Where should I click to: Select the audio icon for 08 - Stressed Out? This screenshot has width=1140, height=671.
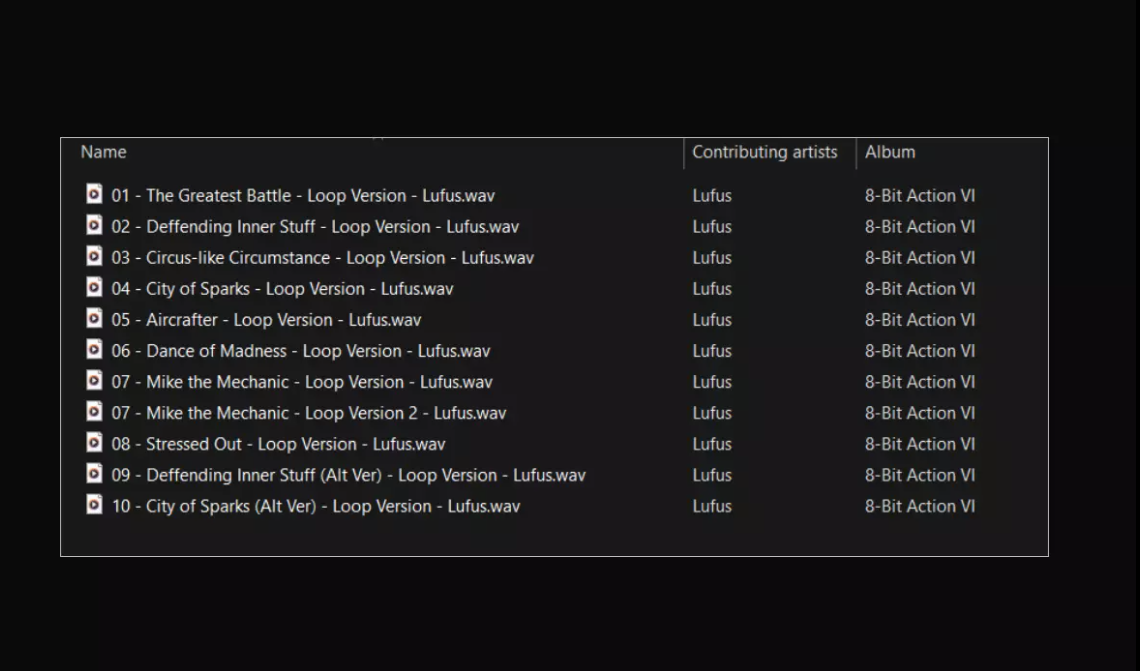click(x=94, y=443)
